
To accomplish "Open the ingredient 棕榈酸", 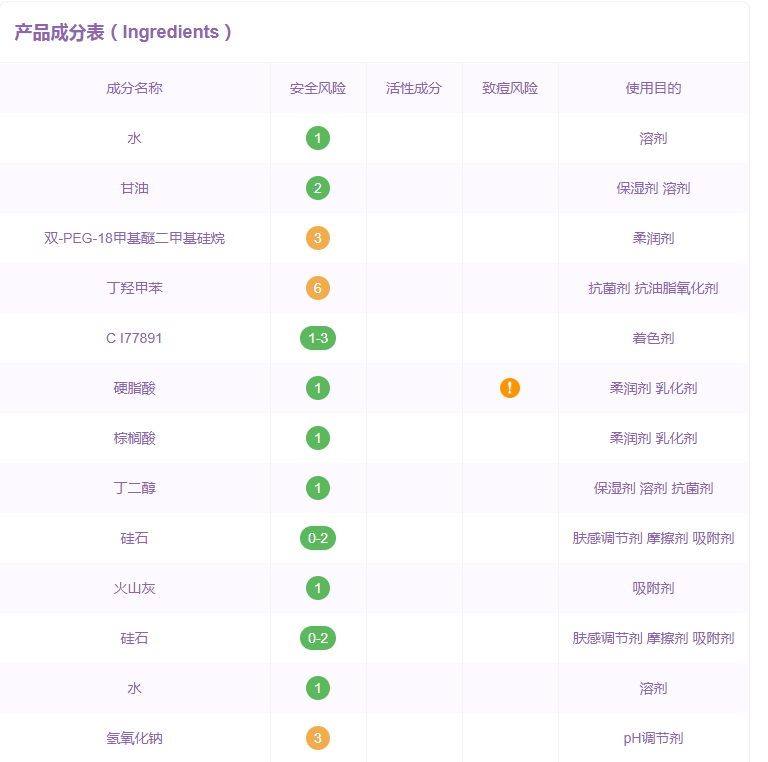I will [x=134, y=438].
